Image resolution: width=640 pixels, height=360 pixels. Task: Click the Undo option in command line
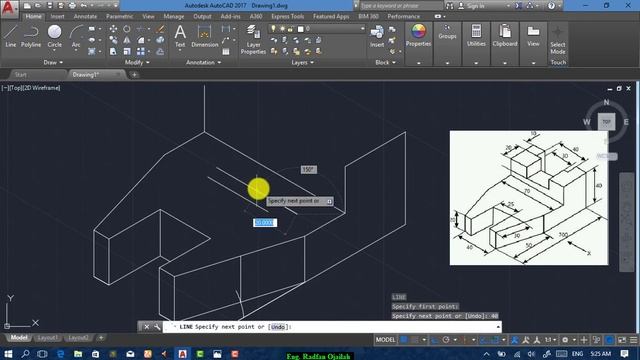278,327
